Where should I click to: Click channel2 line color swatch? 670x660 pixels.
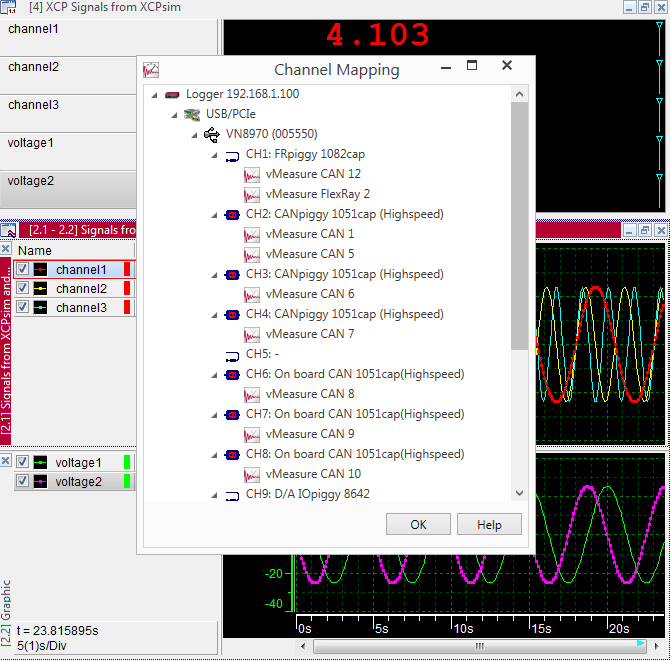pos(41,288)
